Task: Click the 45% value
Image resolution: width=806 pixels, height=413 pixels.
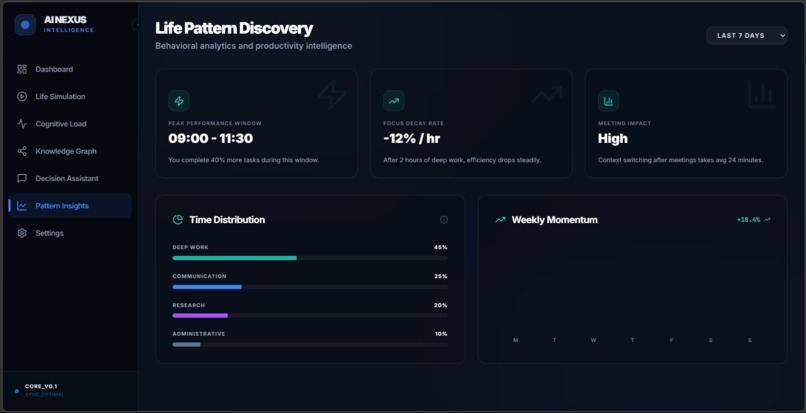Action: tap(441, 247)
